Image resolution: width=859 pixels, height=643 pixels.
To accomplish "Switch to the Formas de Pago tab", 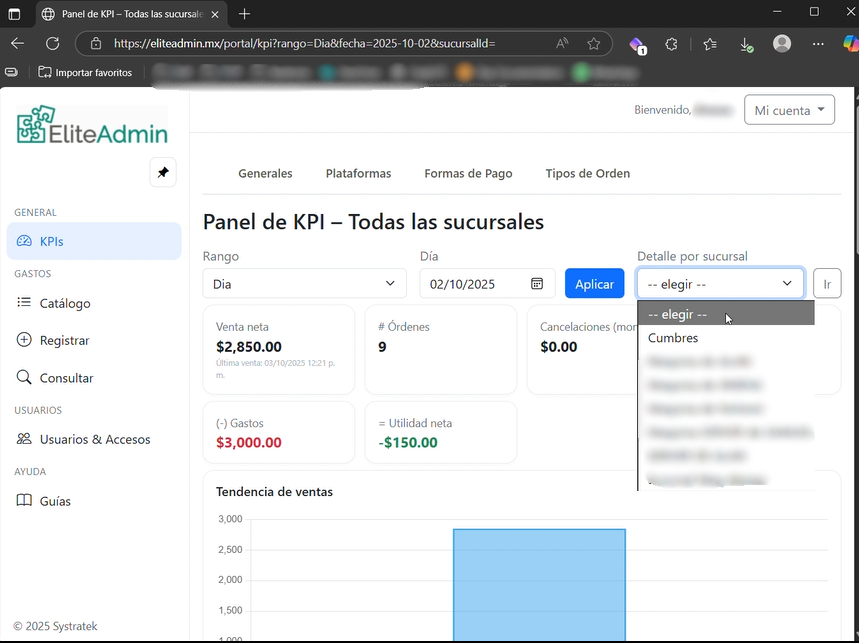I will (x=468, y=173).
